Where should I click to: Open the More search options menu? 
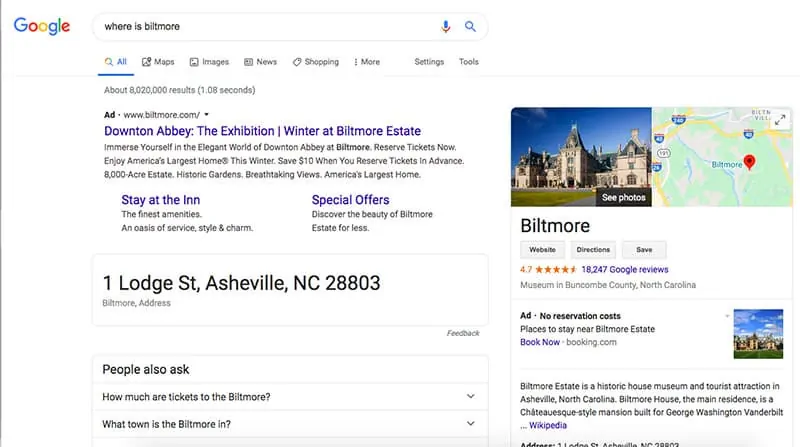(x=367, y=62)
